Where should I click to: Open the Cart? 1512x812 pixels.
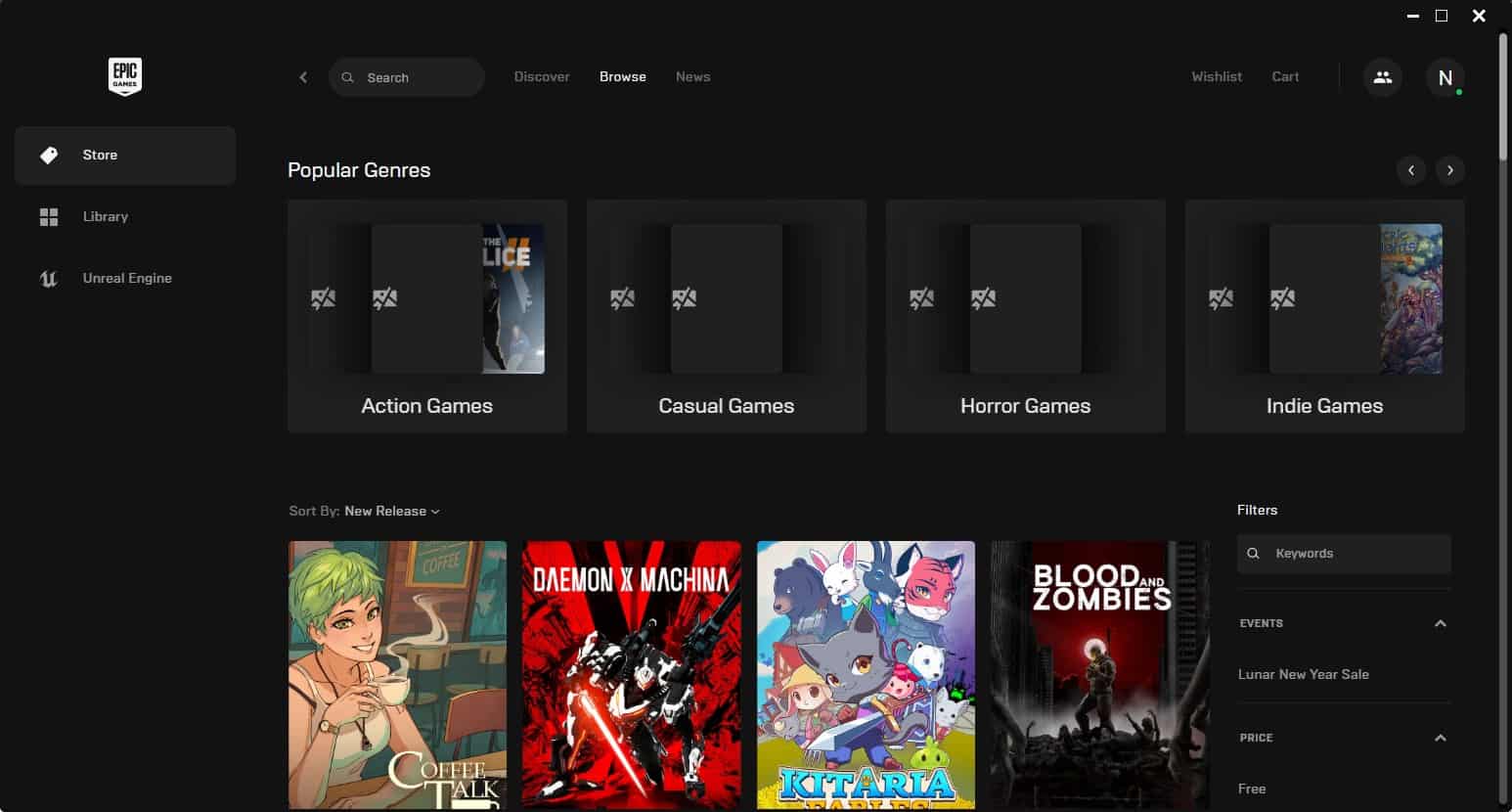[x=1285, y=76]
